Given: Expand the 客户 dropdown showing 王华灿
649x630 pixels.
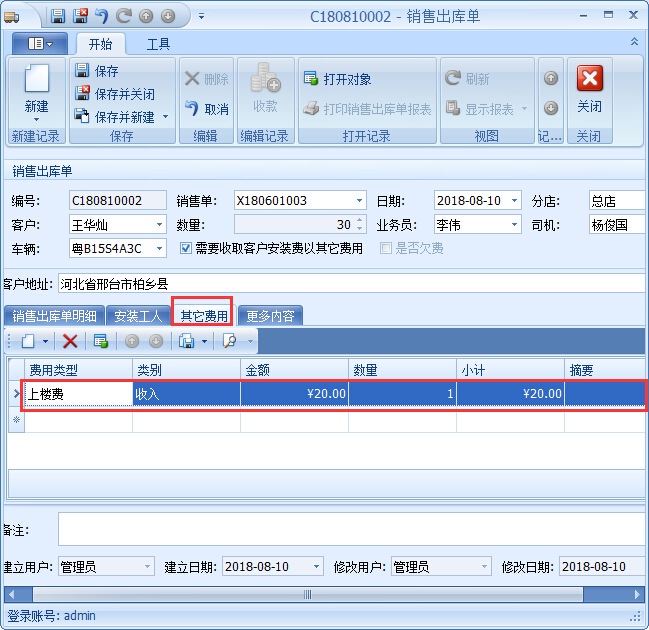Looking at the screenshot, I should 158,225.
